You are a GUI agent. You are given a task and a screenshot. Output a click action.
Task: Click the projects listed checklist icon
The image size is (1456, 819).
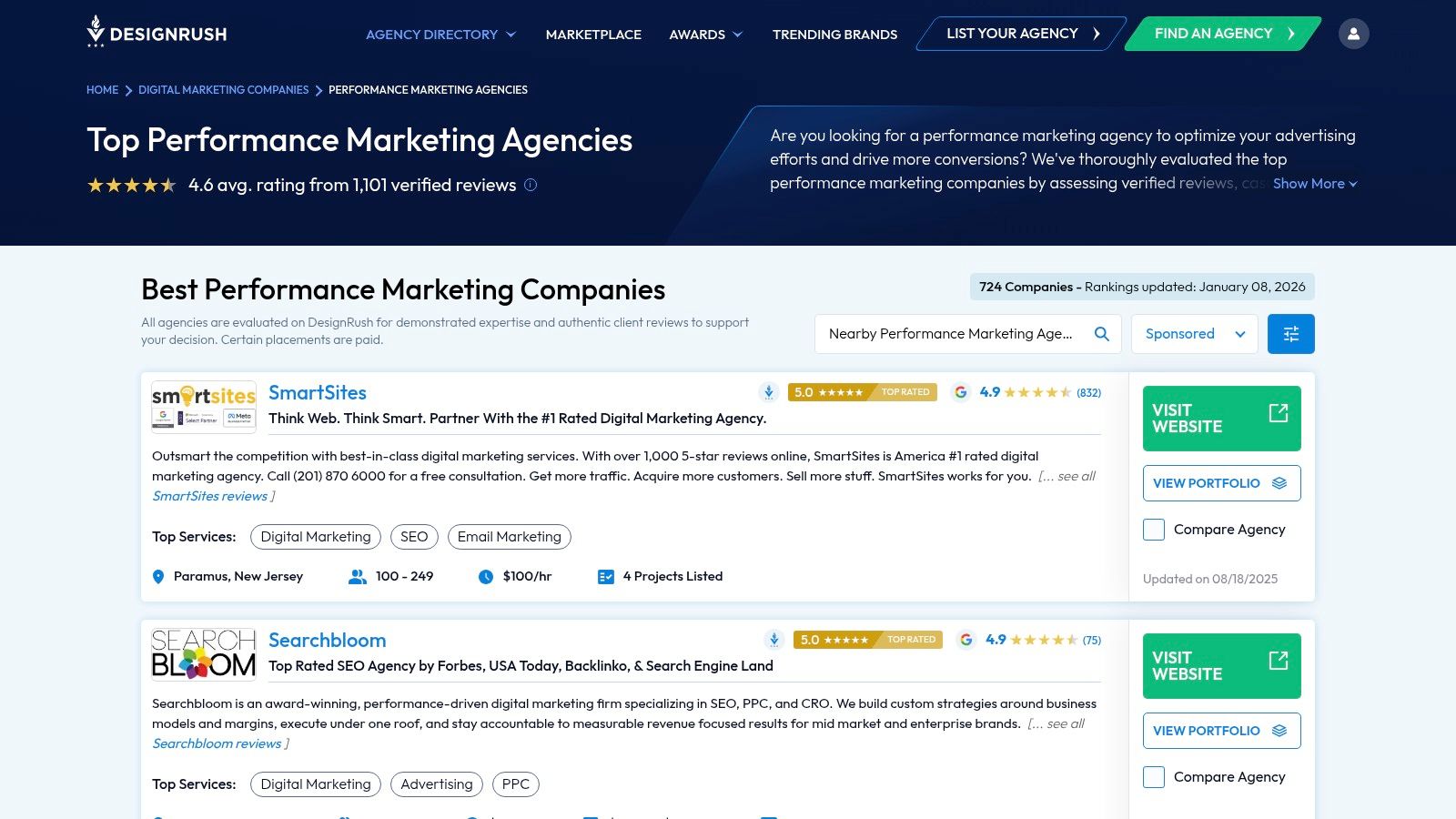coord(606,577)
